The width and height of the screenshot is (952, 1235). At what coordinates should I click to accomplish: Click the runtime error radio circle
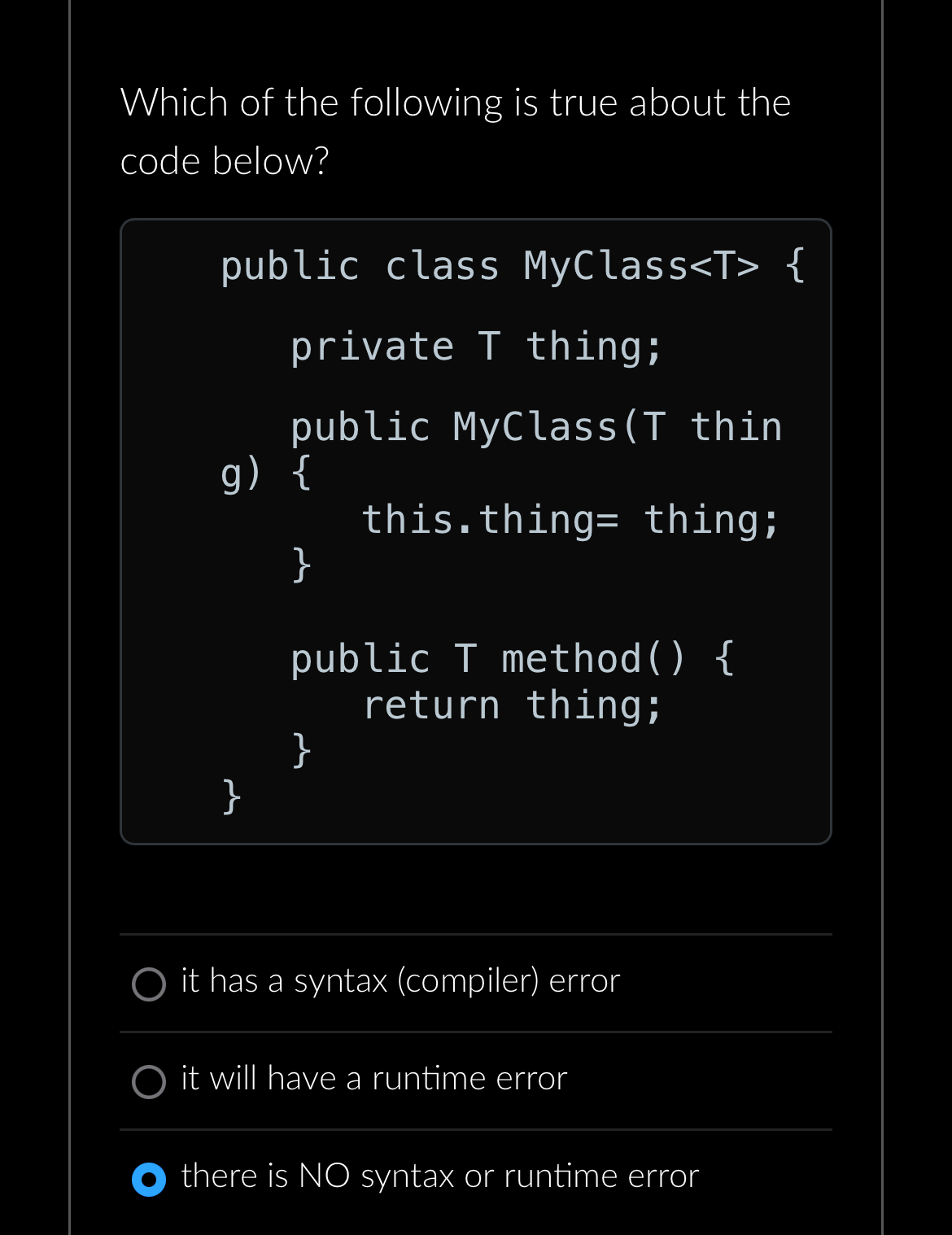point(148,1083)
